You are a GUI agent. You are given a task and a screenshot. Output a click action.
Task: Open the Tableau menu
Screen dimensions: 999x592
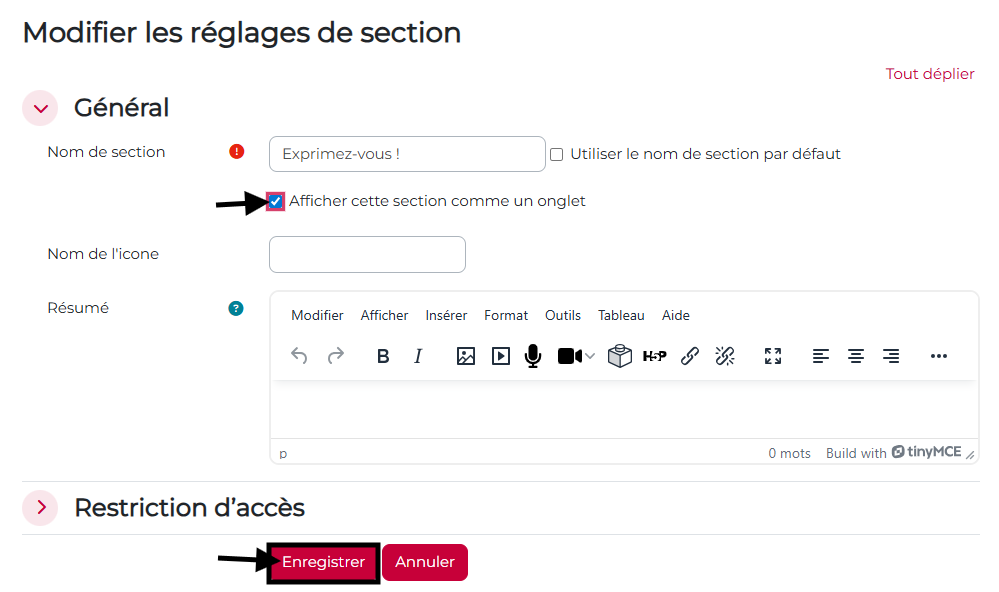tap(621, 315)
